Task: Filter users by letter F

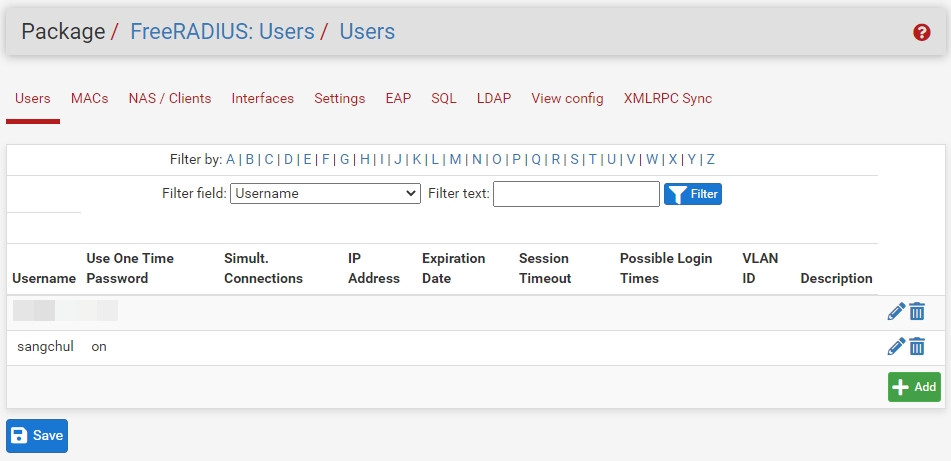Action: [x=326, y=160]
